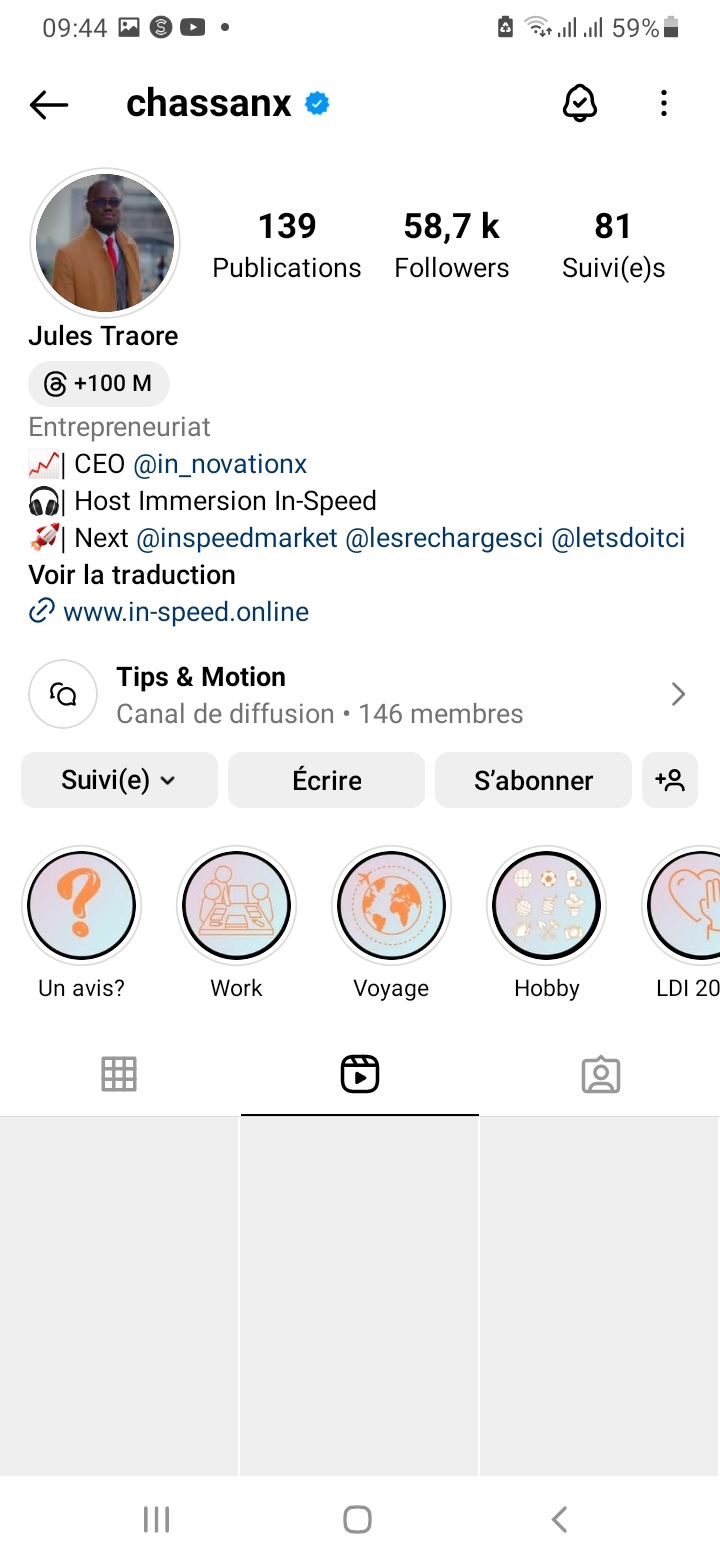The height and width of the screenshot is (1560, 720).
Task: Expand Tips & Motion channel chevron
Action: coord(678,694)
